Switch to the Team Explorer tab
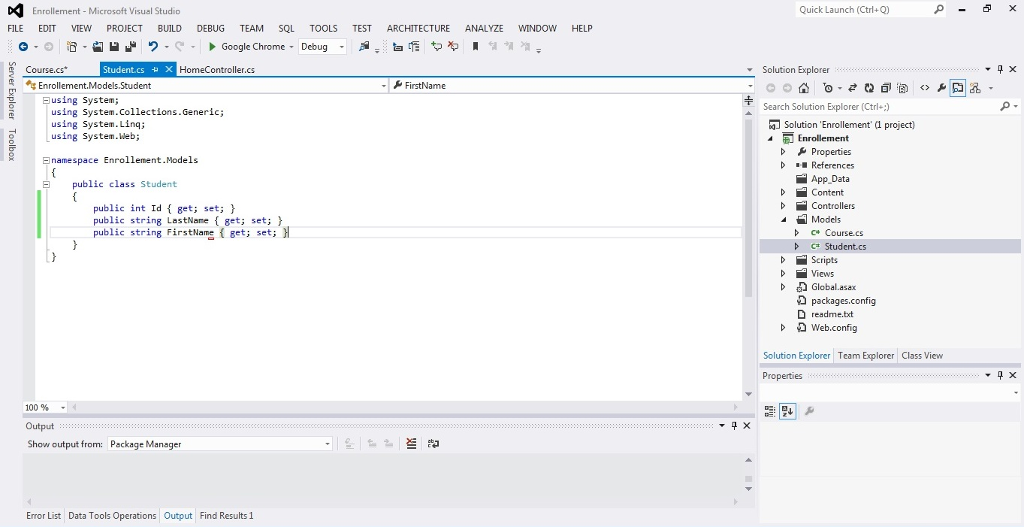The width and height of the screenshot is (1024, 527). coord(866,356)
